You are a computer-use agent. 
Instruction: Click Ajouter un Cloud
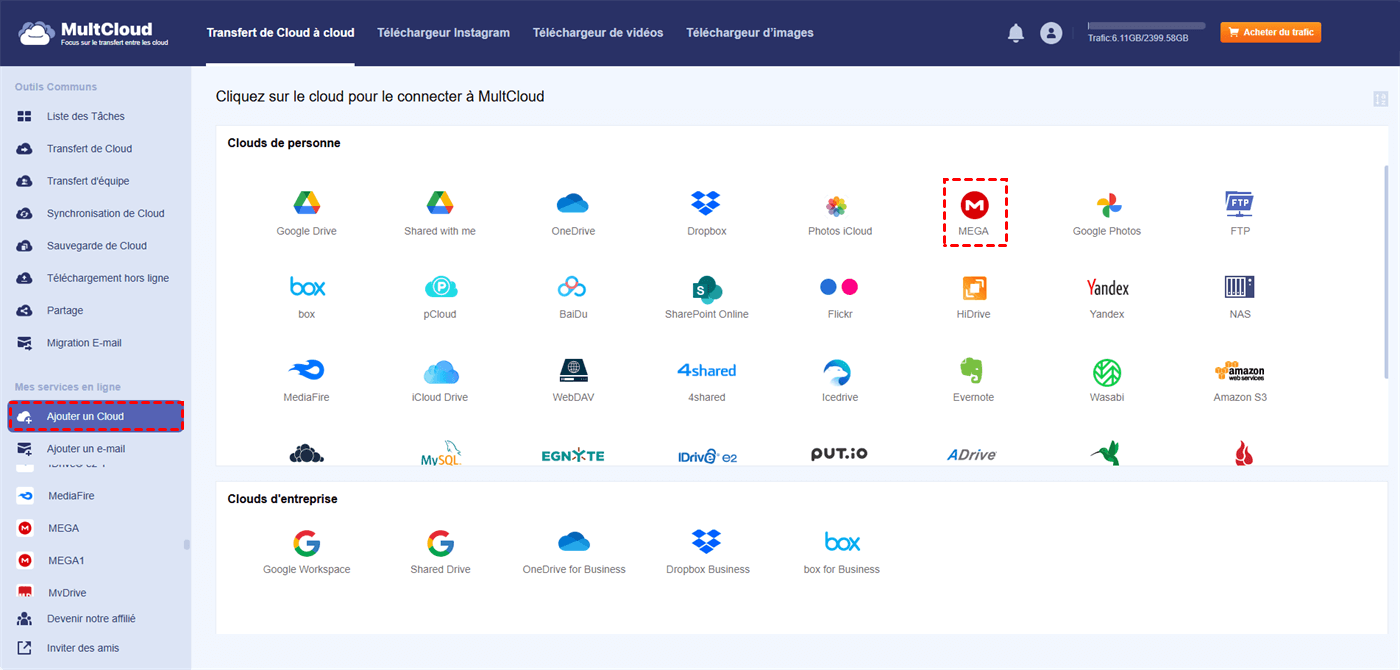[x=95, y=416]
